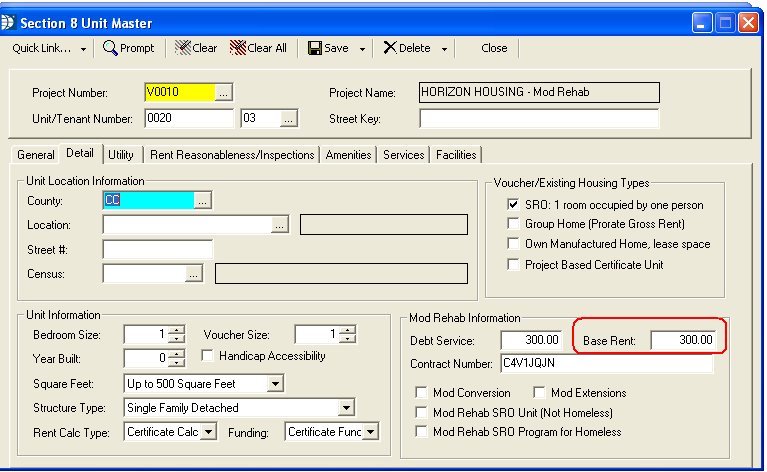Decrease Bedroom Size with down arrow

[x=177, y=338]
